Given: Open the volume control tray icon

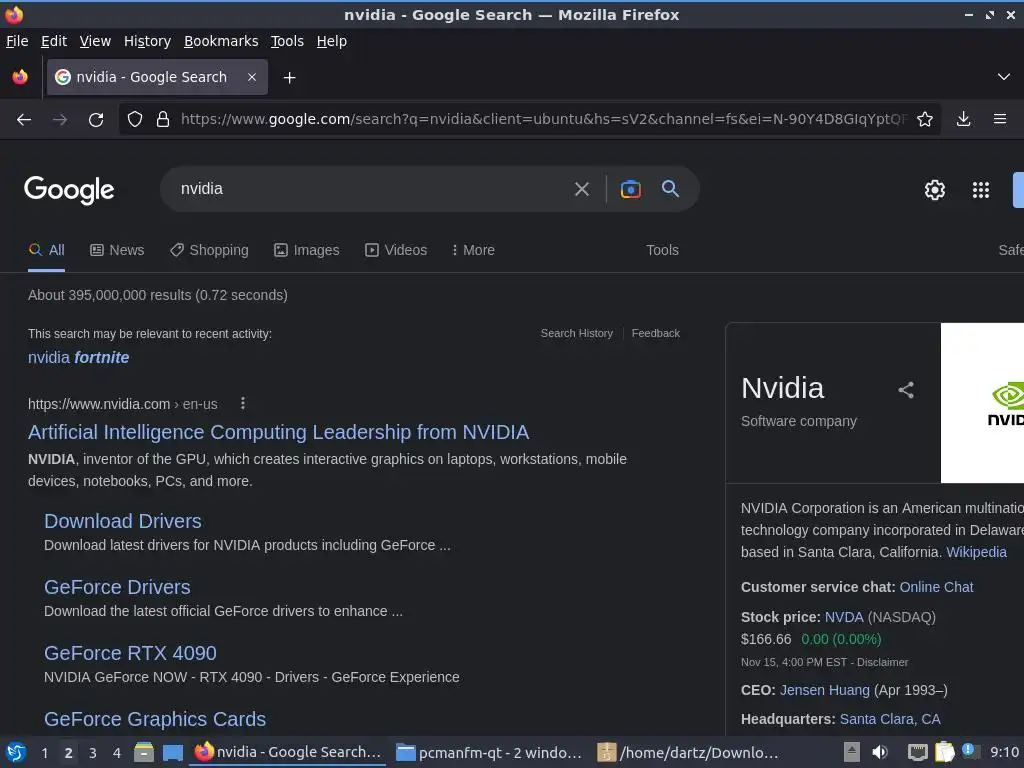Looking at the screenshot, I should (880, 752).
